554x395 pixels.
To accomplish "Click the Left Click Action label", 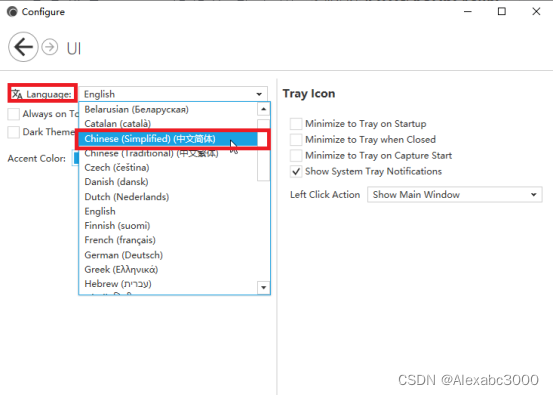I will (x=325, y=195).
